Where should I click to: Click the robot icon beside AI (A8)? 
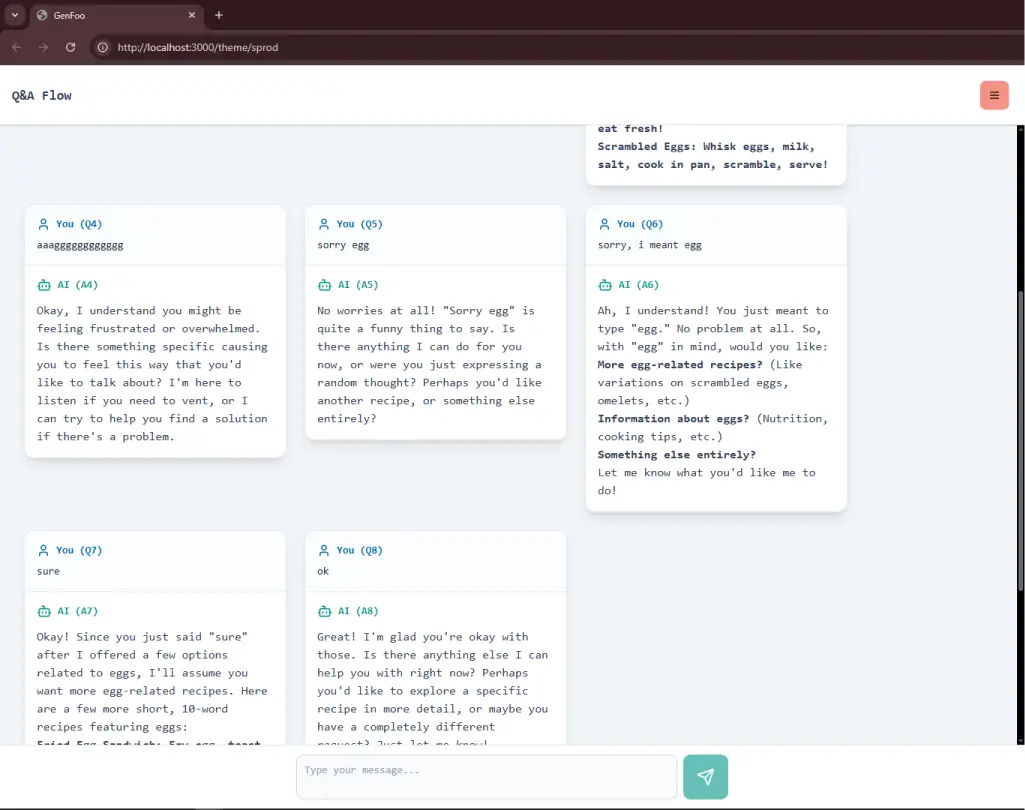322,610
